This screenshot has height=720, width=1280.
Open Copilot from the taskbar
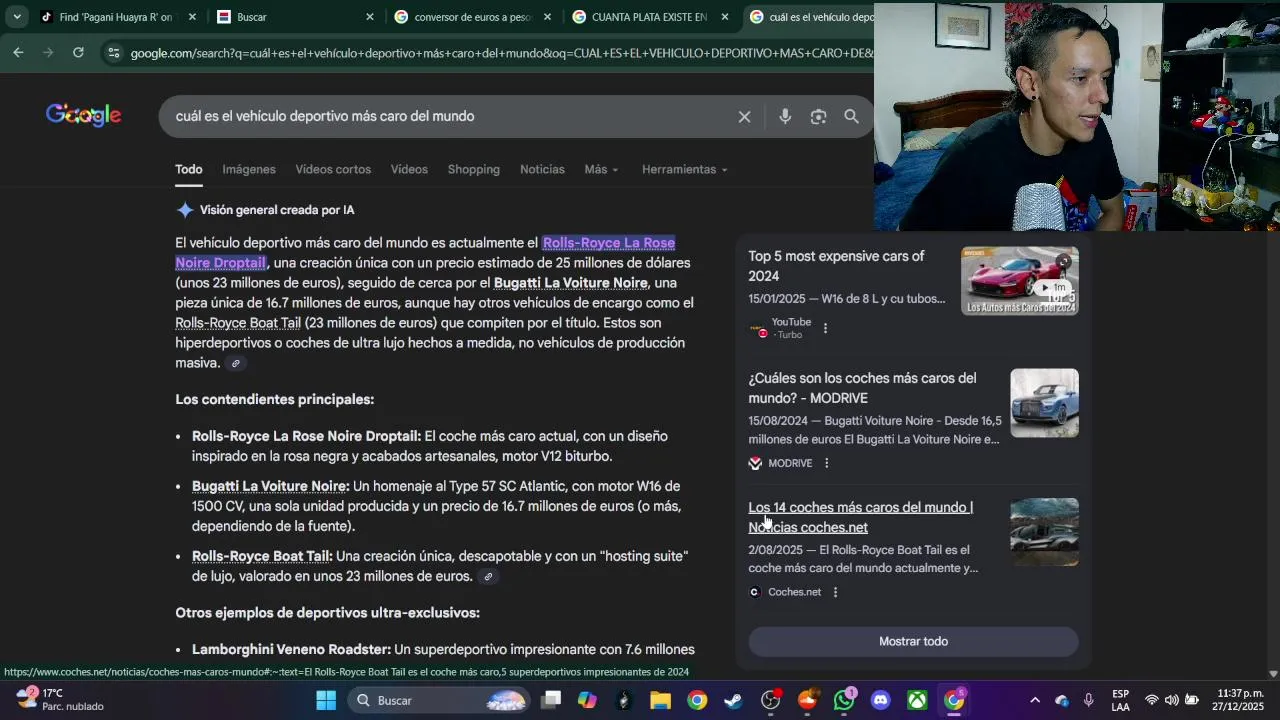tap(587, 700)
